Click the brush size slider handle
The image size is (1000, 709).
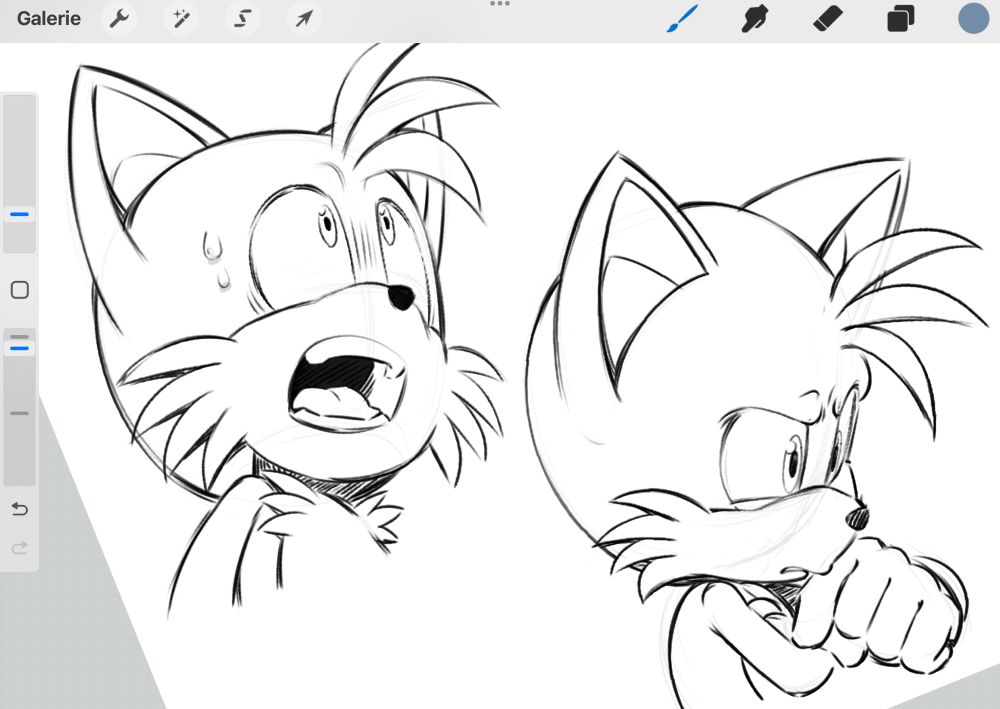[x=20, y=214]
